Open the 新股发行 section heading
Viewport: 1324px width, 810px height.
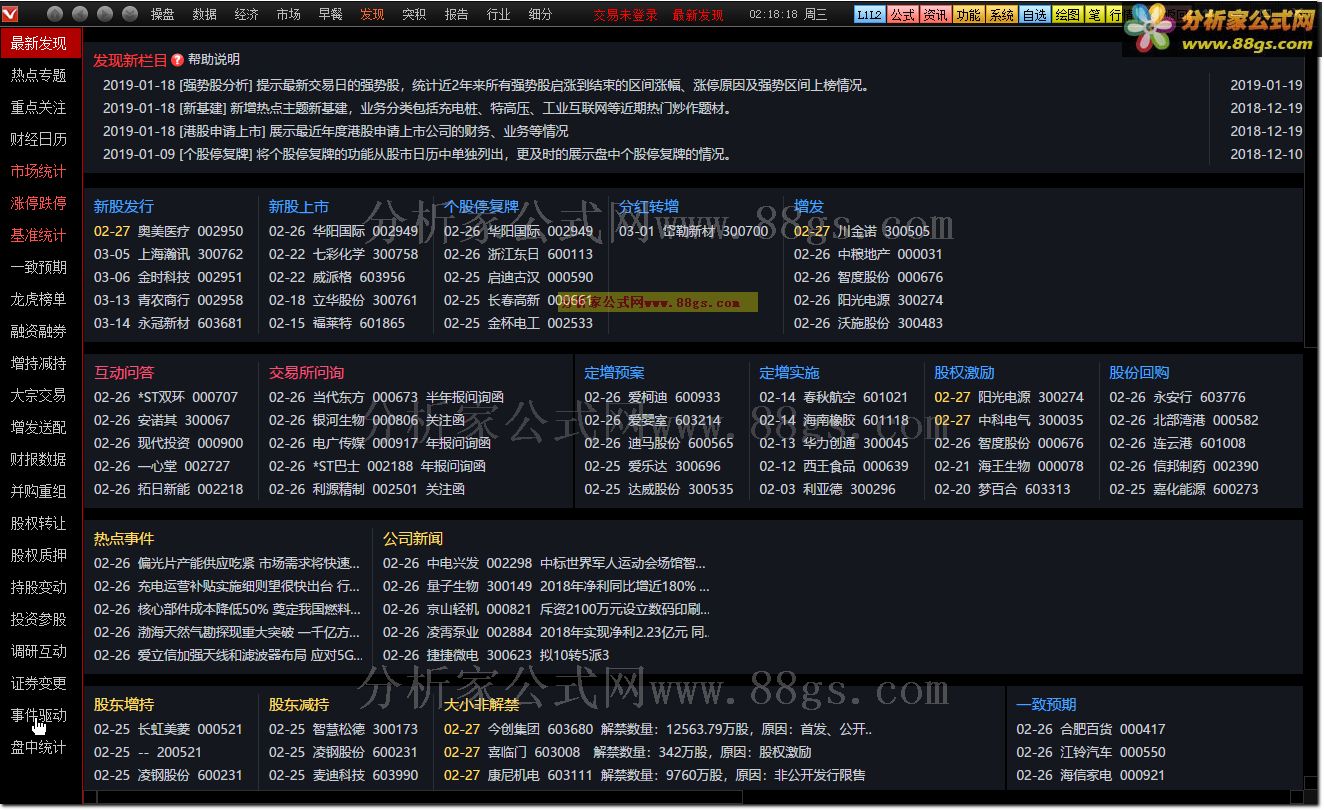124,206
